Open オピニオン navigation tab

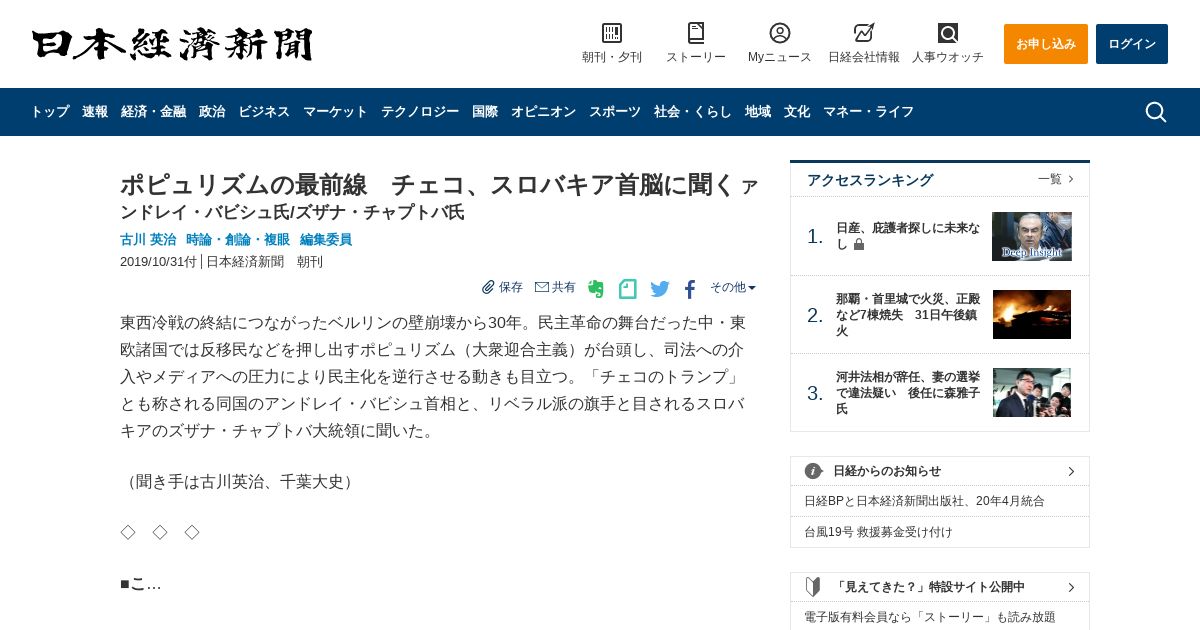point(543,112)
